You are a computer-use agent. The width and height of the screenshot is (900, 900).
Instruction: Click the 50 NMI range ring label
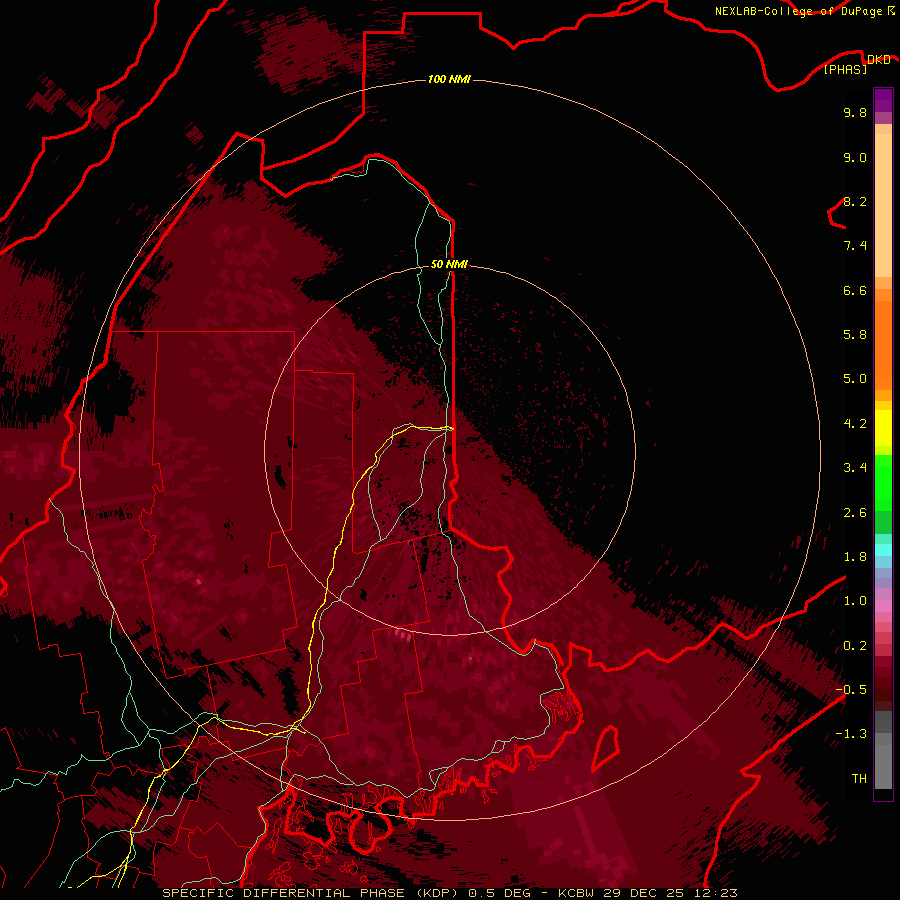click(x=449, y=264)
